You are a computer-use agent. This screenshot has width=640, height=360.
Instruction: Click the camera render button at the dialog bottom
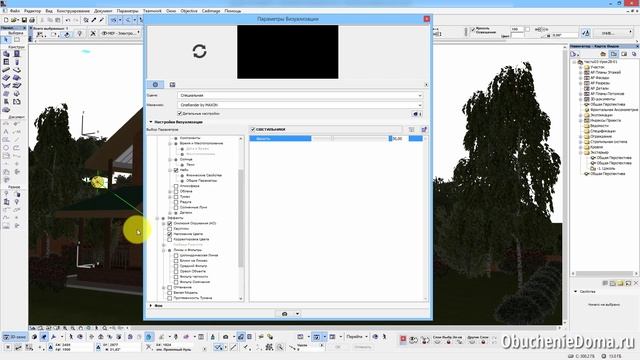[284, 313]
